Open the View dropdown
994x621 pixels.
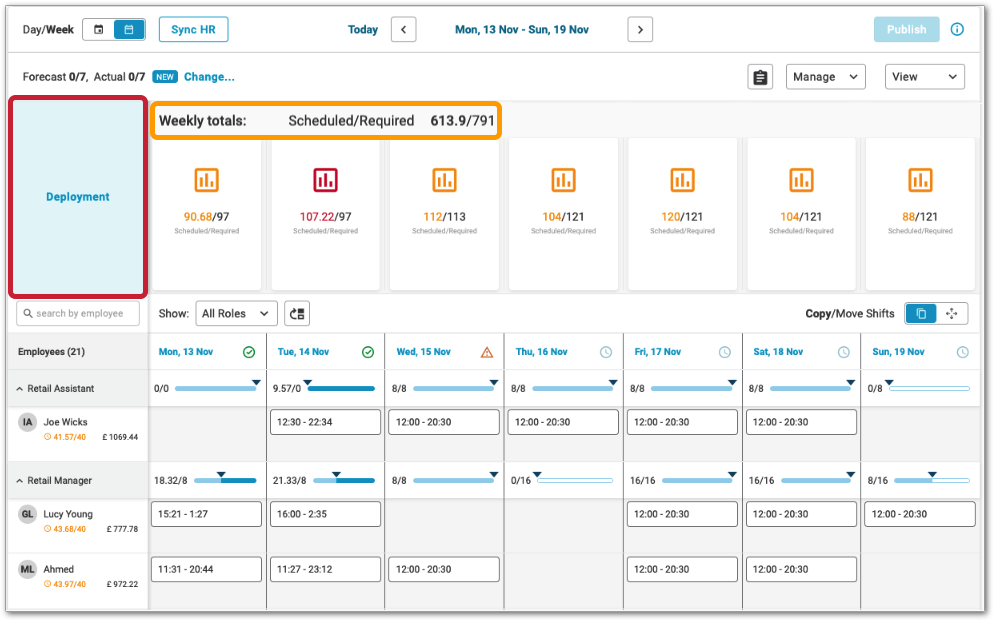(x=924, y=77)
